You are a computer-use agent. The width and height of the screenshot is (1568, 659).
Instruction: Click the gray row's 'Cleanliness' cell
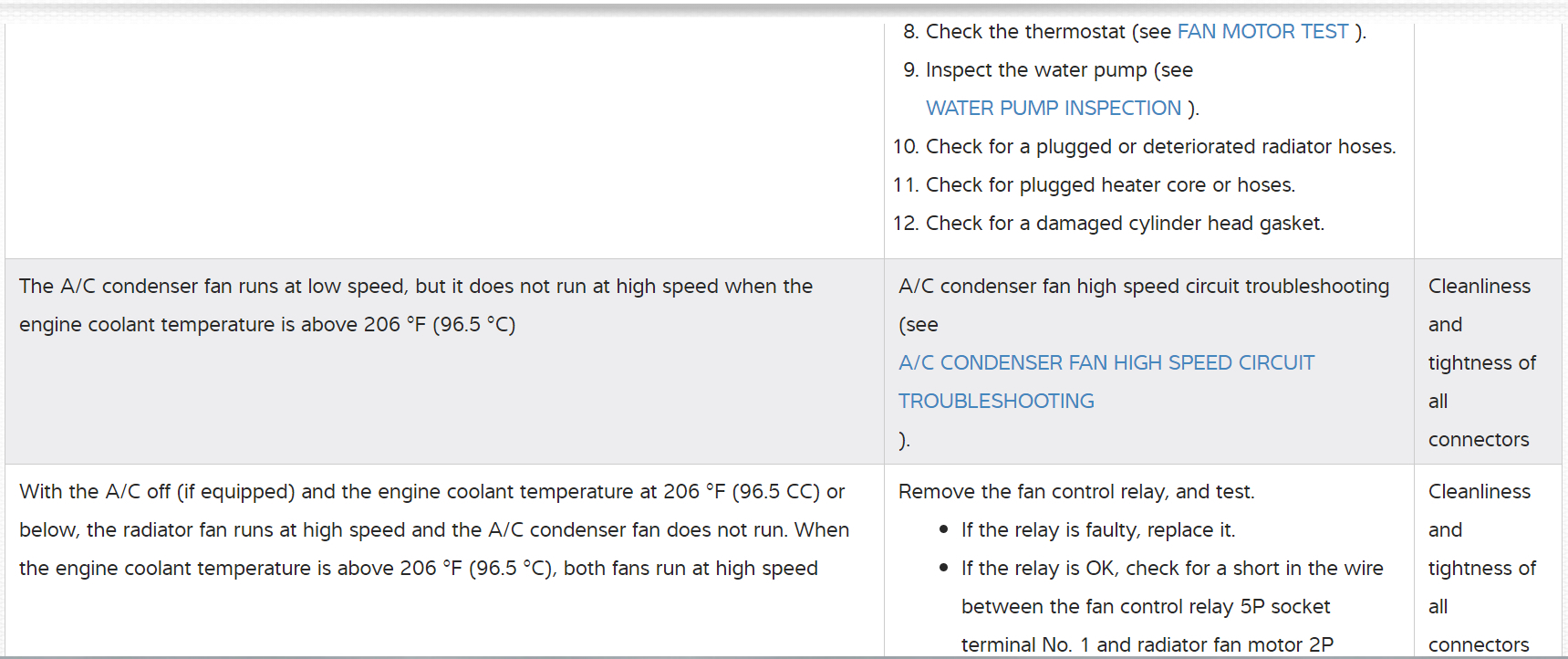[x=1480, y=287]
